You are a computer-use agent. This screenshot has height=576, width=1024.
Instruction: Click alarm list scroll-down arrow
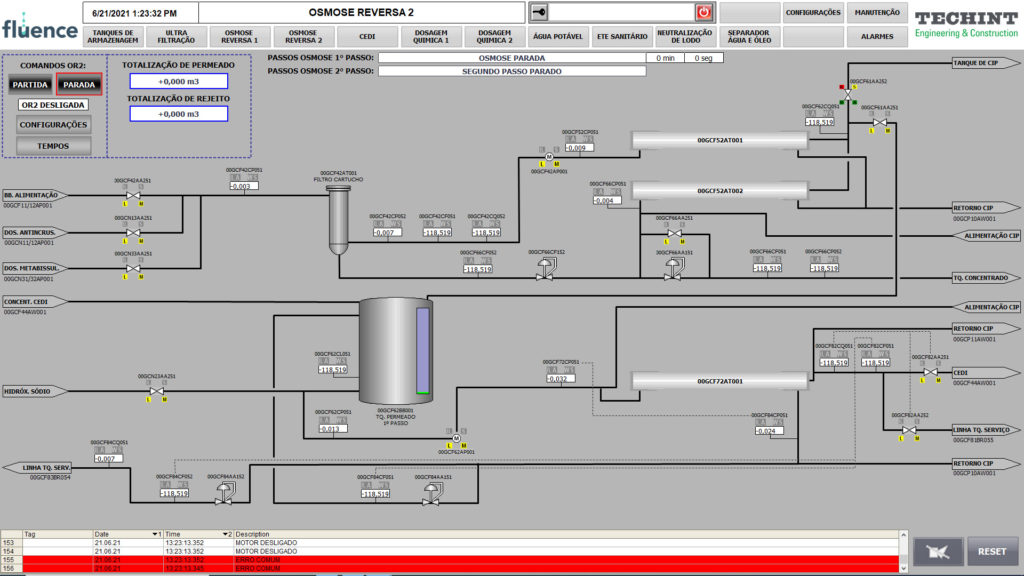pos(904,568)
